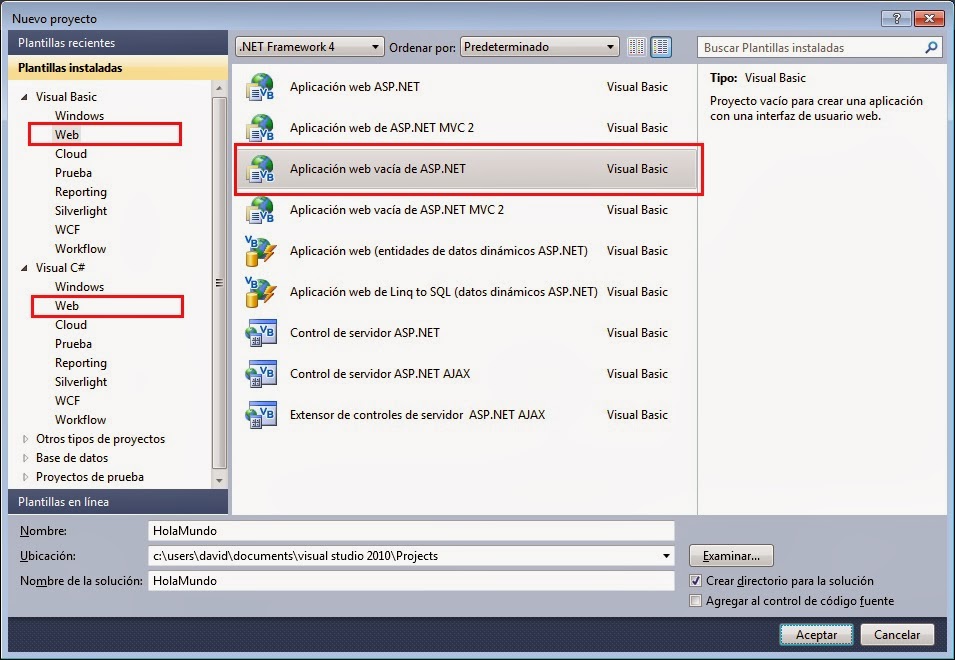Screen dimensions: 955x660
Task: Click the search magnifier icon
Action: (x=931, y=47)
